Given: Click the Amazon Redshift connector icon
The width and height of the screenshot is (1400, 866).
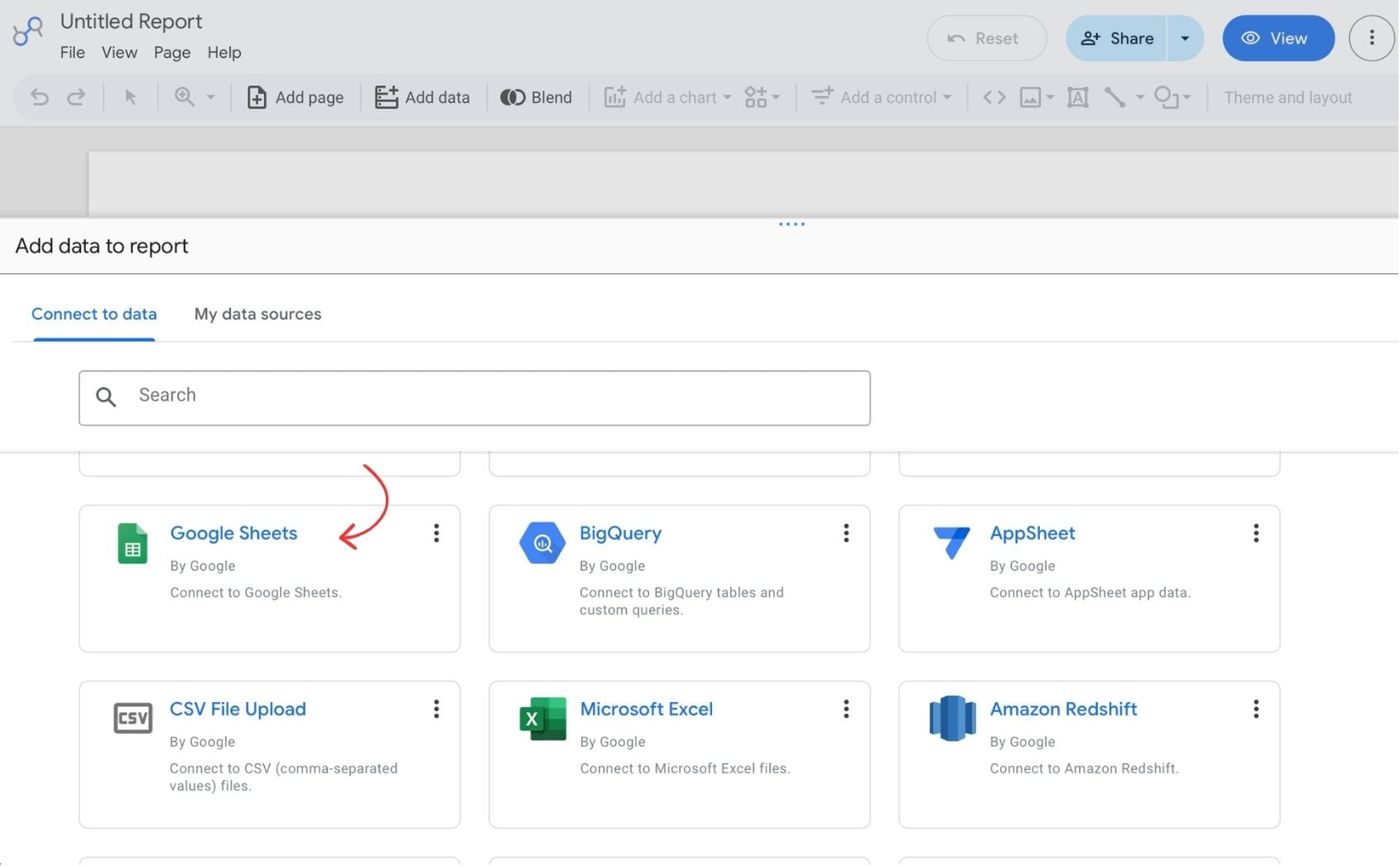Looking at the screenshot, I should (x=952, y=719).
